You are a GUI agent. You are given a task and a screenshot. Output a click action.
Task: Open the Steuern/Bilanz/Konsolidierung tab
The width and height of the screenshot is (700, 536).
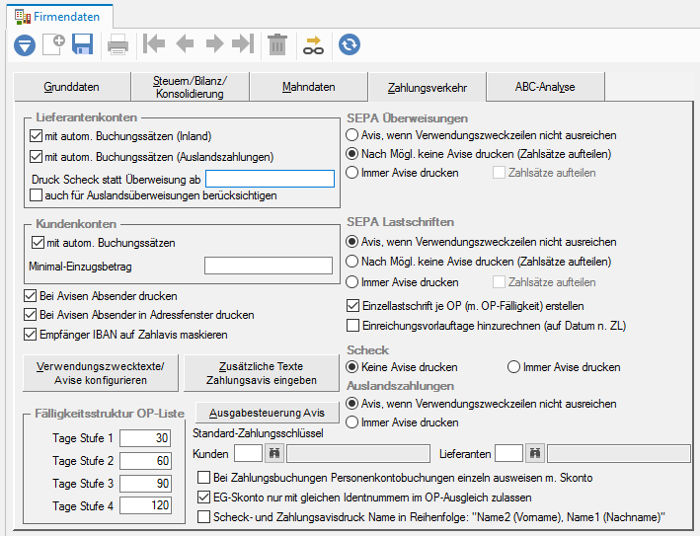tap(190, 87)
